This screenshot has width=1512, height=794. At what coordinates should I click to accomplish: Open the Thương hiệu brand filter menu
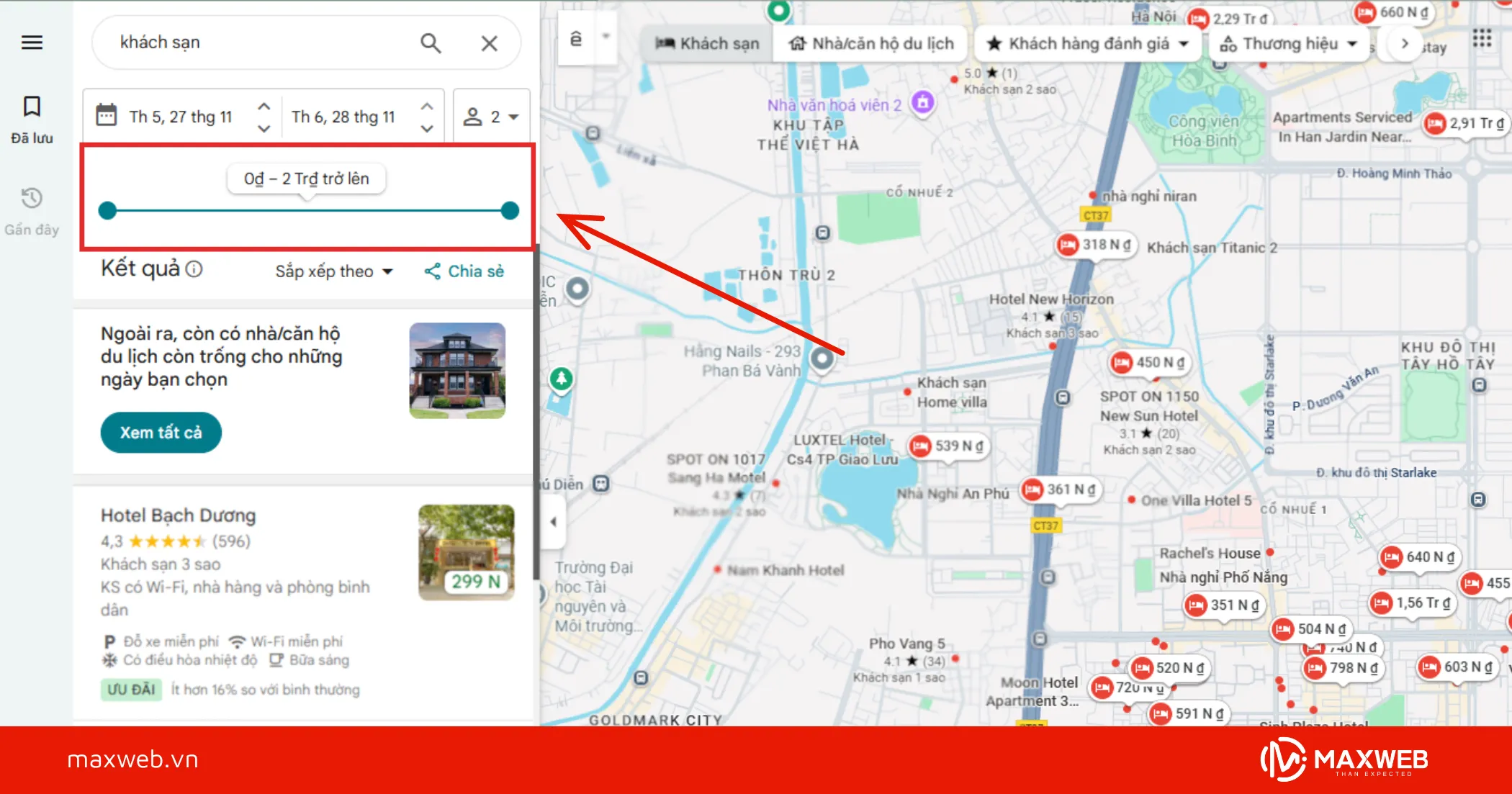(x=1288, y=43)
